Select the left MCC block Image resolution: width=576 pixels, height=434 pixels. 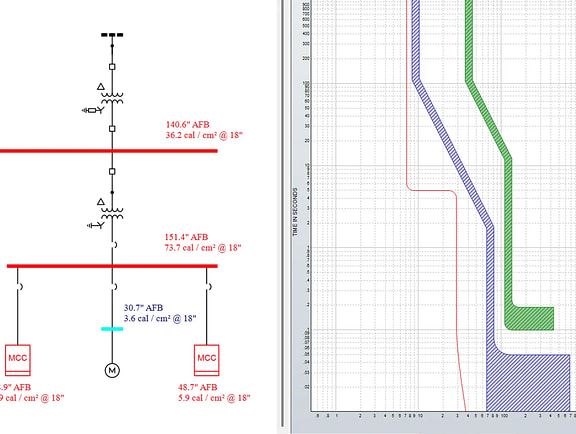18,360
